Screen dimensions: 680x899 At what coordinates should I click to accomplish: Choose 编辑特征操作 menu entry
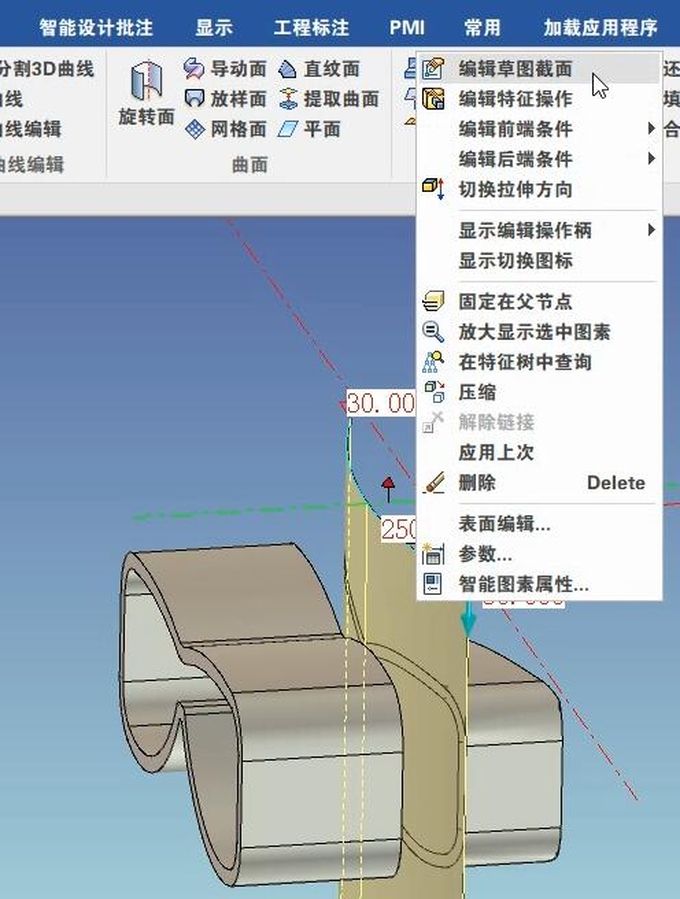(539, 99)
